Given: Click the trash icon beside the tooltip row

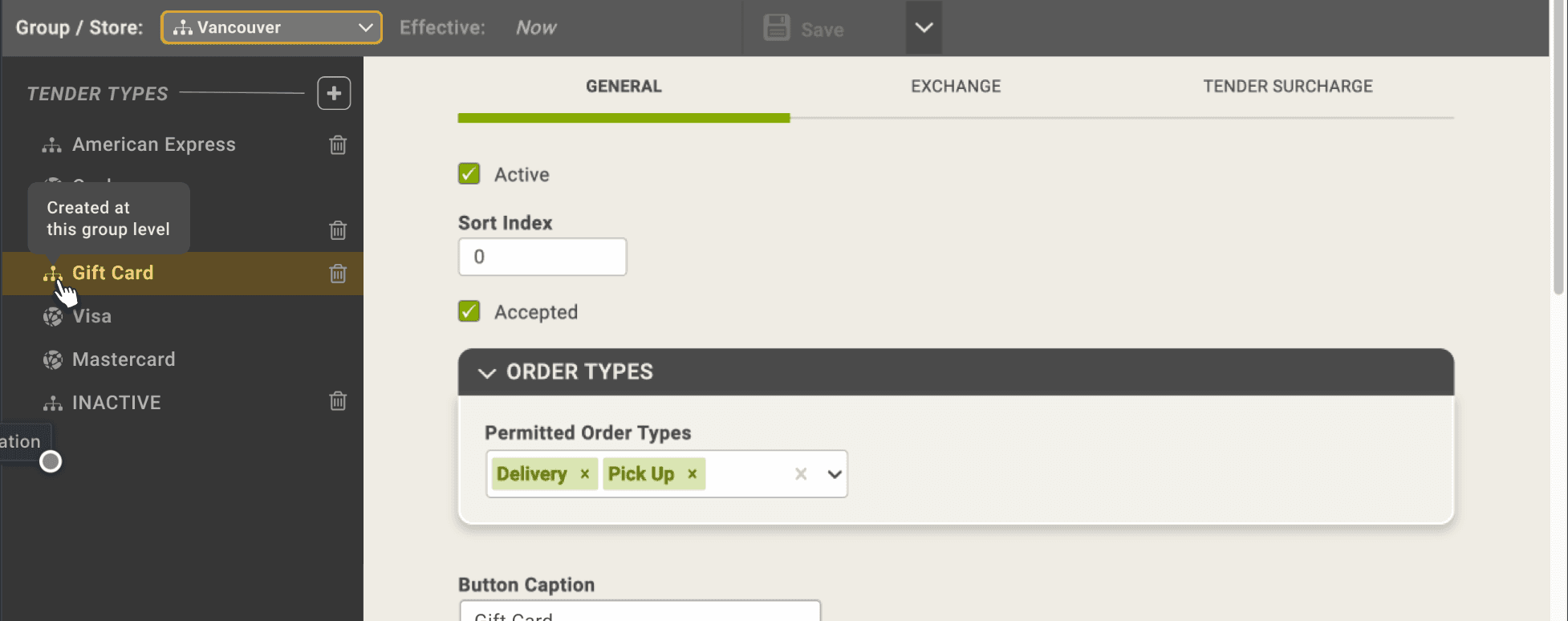Looking at the screenshot, I should 338,230.
